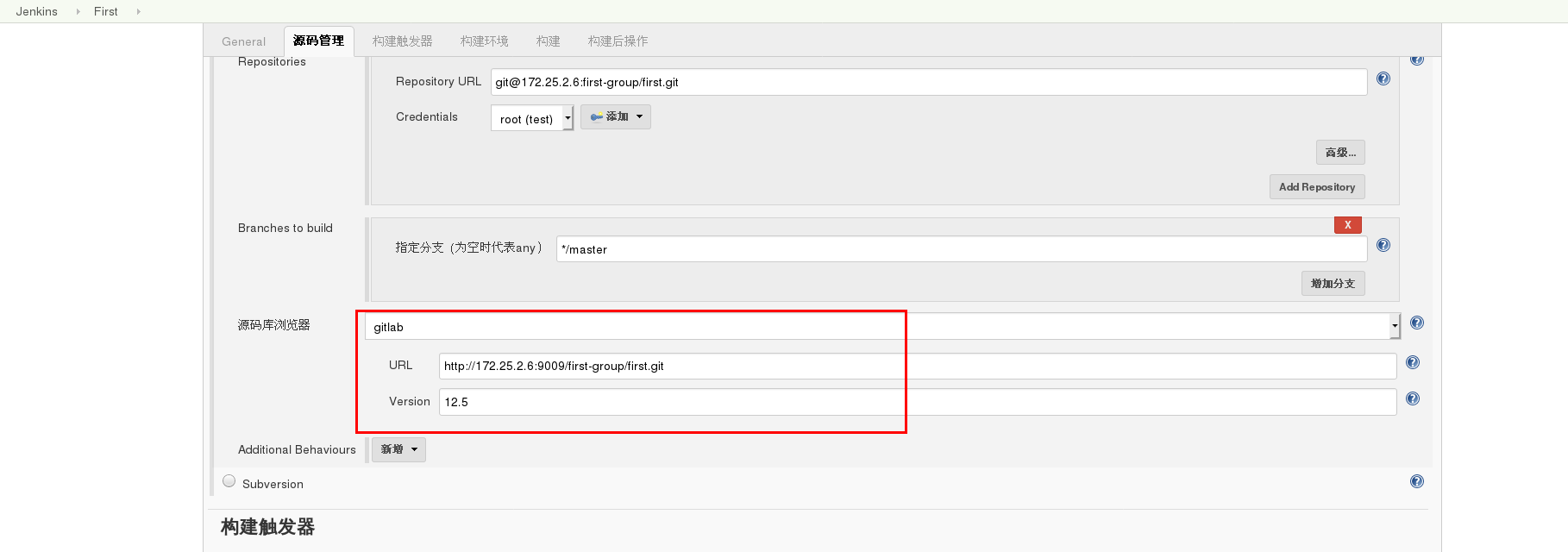
Task: Focus the gitlab URL input field
Action: click(x=918, y=366)
